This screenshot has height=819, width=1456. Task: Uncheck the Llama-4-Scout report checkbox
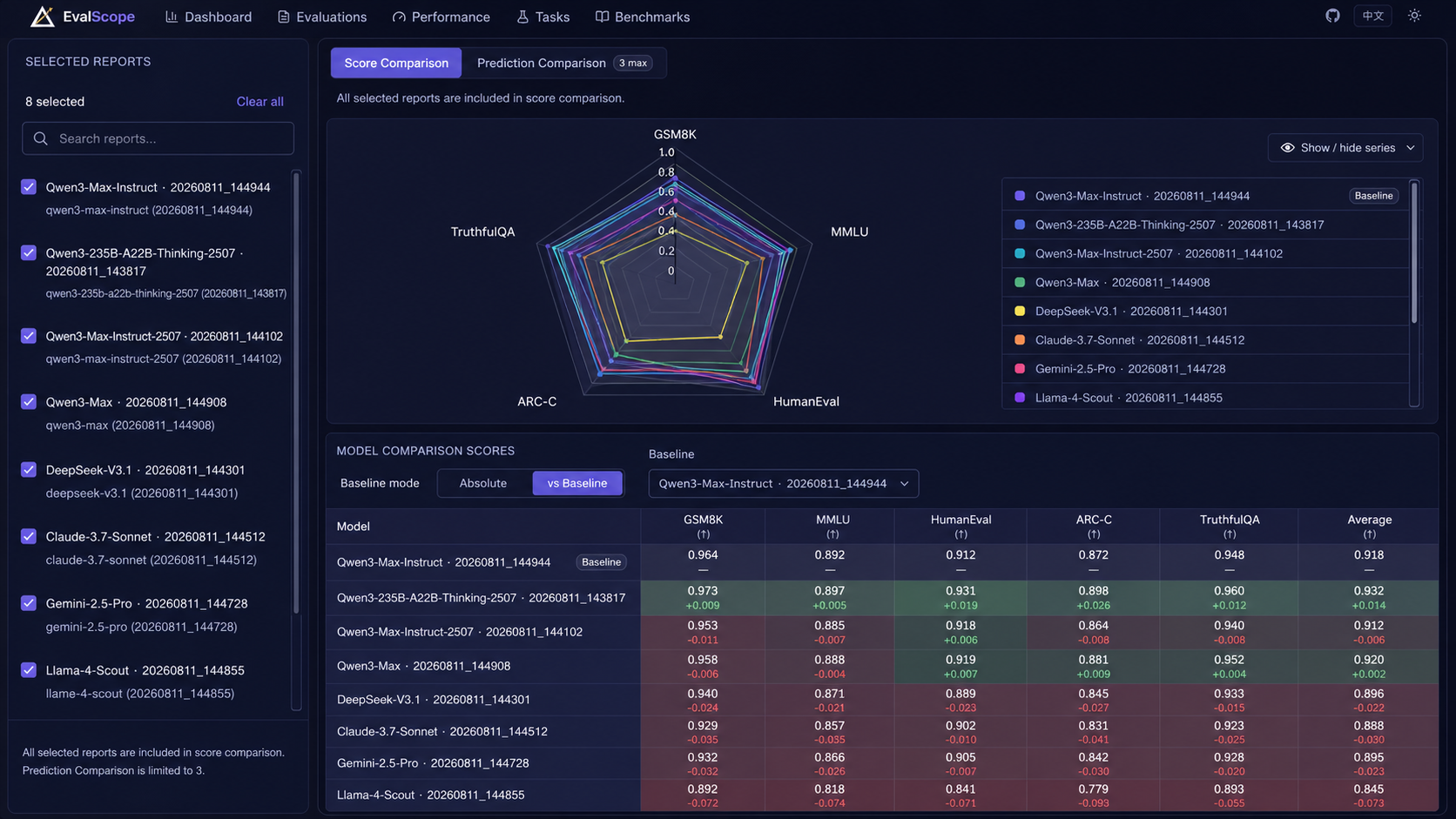[x=29, y=670]
